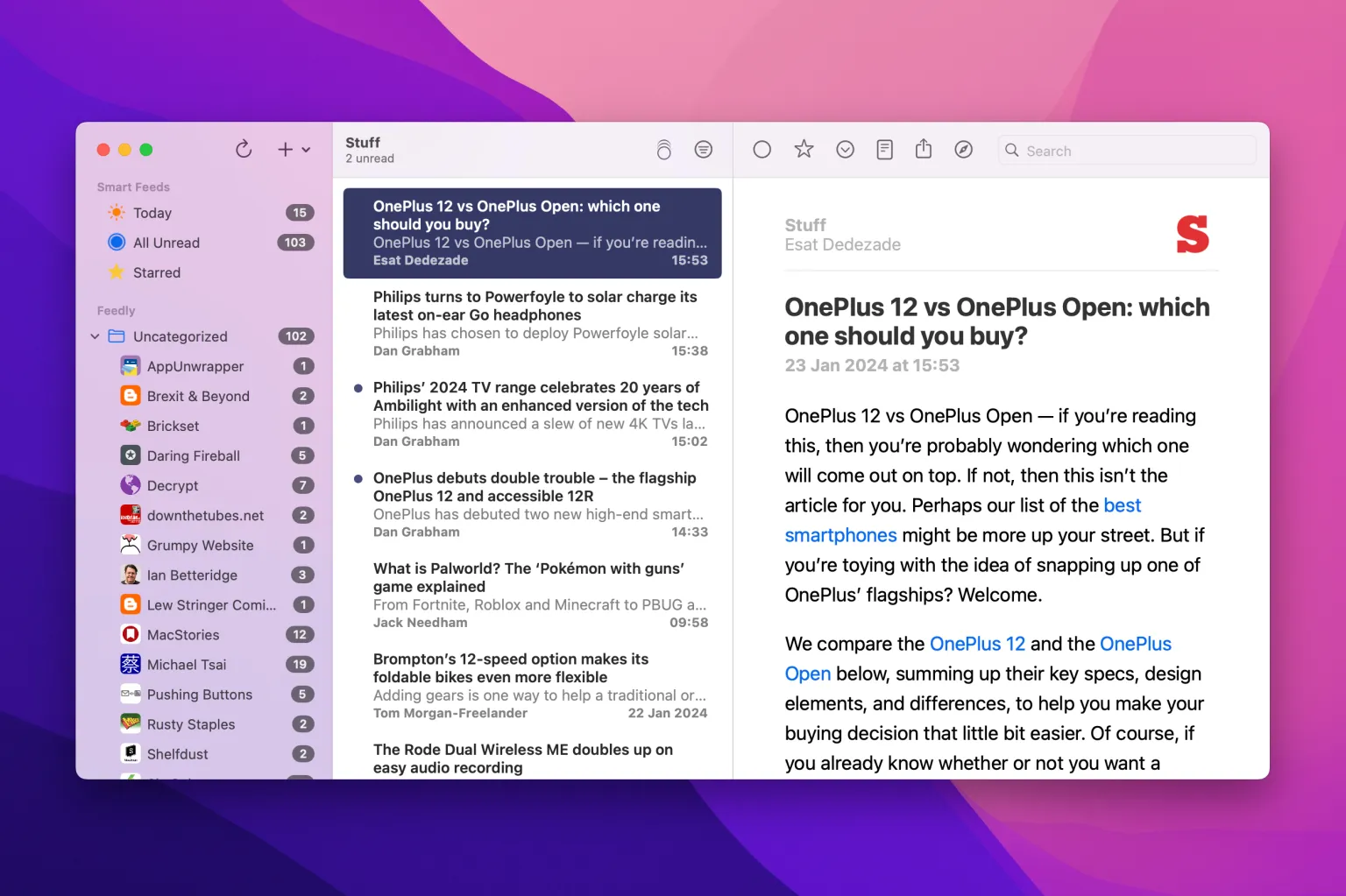Share the OnePlus article
Screen dimensions: 1346x896
coord(923,149)
